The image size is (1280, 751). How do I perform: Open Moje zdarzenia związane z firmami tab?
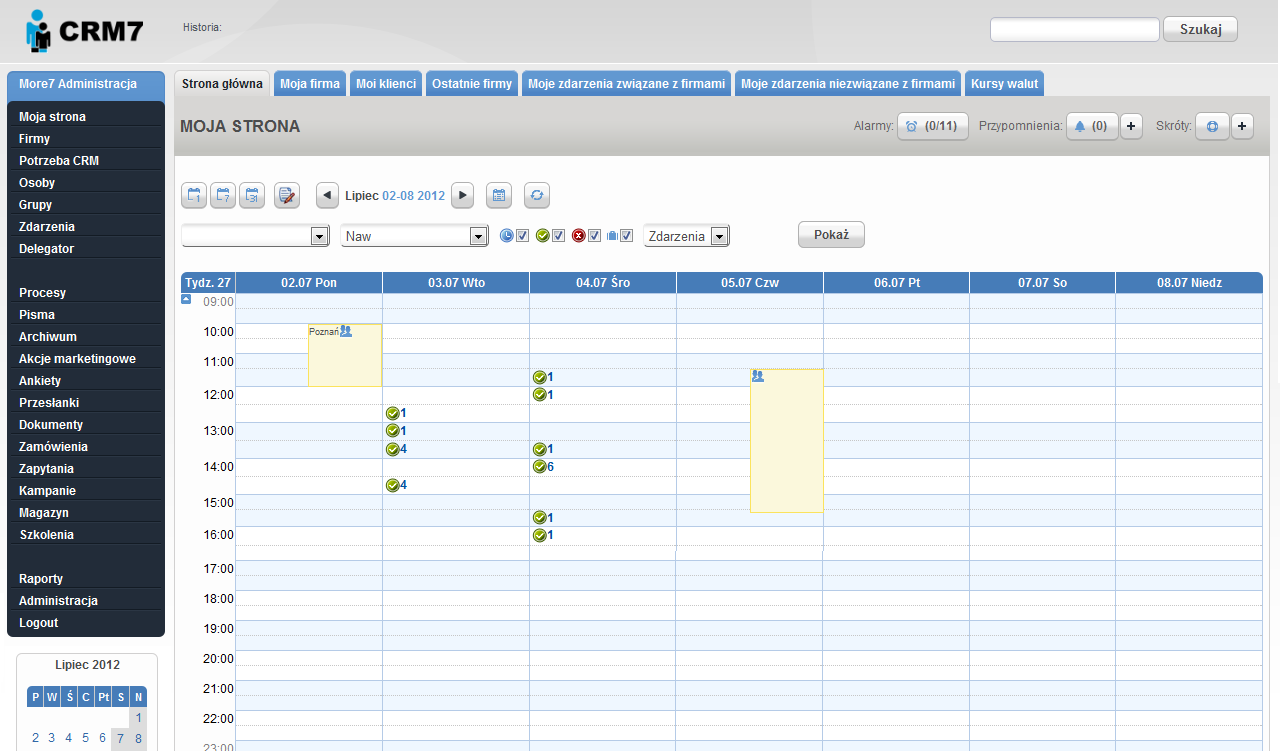click(627, 84)
